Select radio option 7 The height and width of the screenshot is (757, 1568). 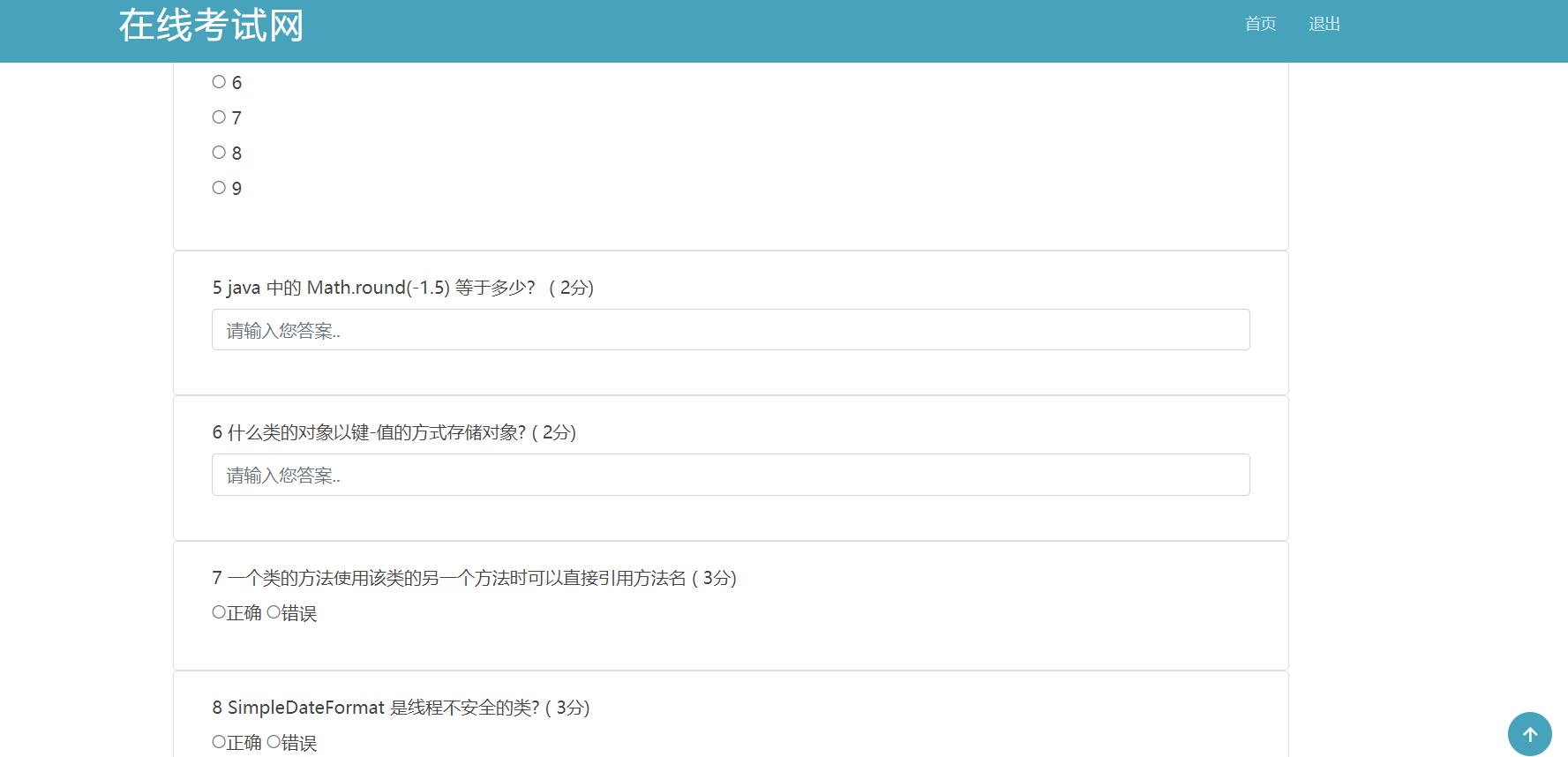point(219,117)
